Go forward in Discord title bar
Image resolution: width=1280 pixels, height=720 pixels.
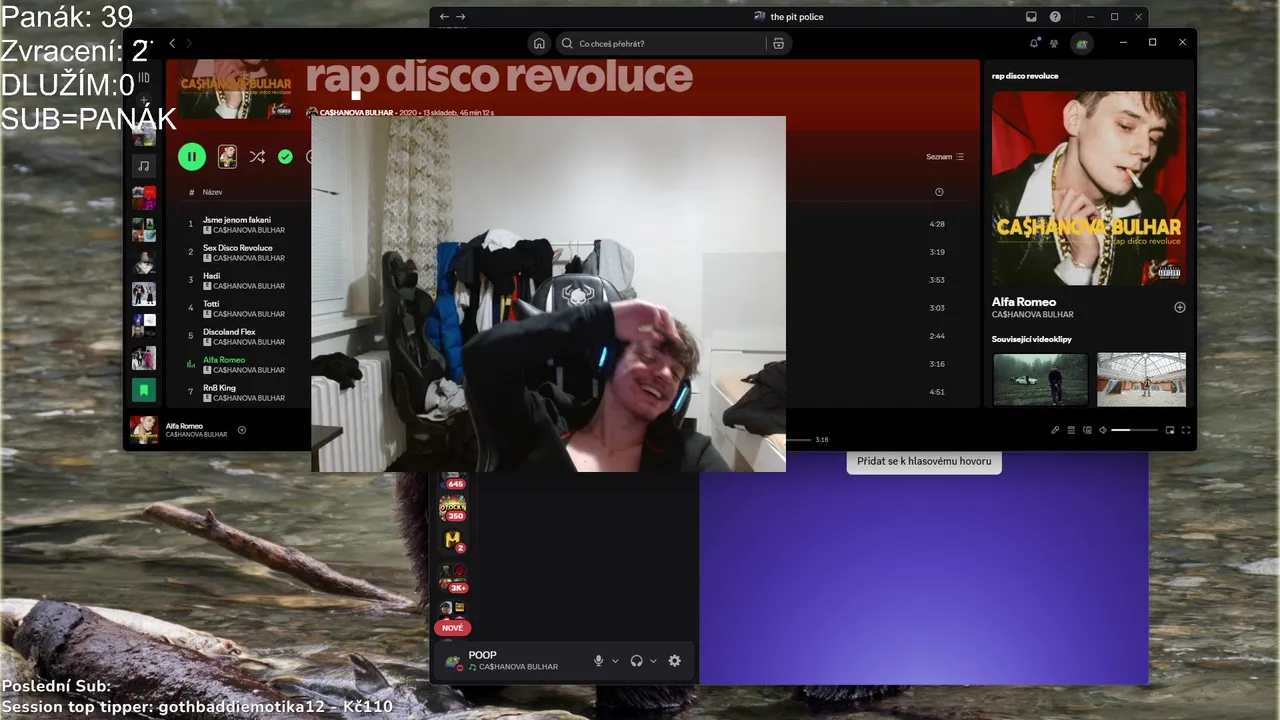pyautogui.click(x=461, y=17)
